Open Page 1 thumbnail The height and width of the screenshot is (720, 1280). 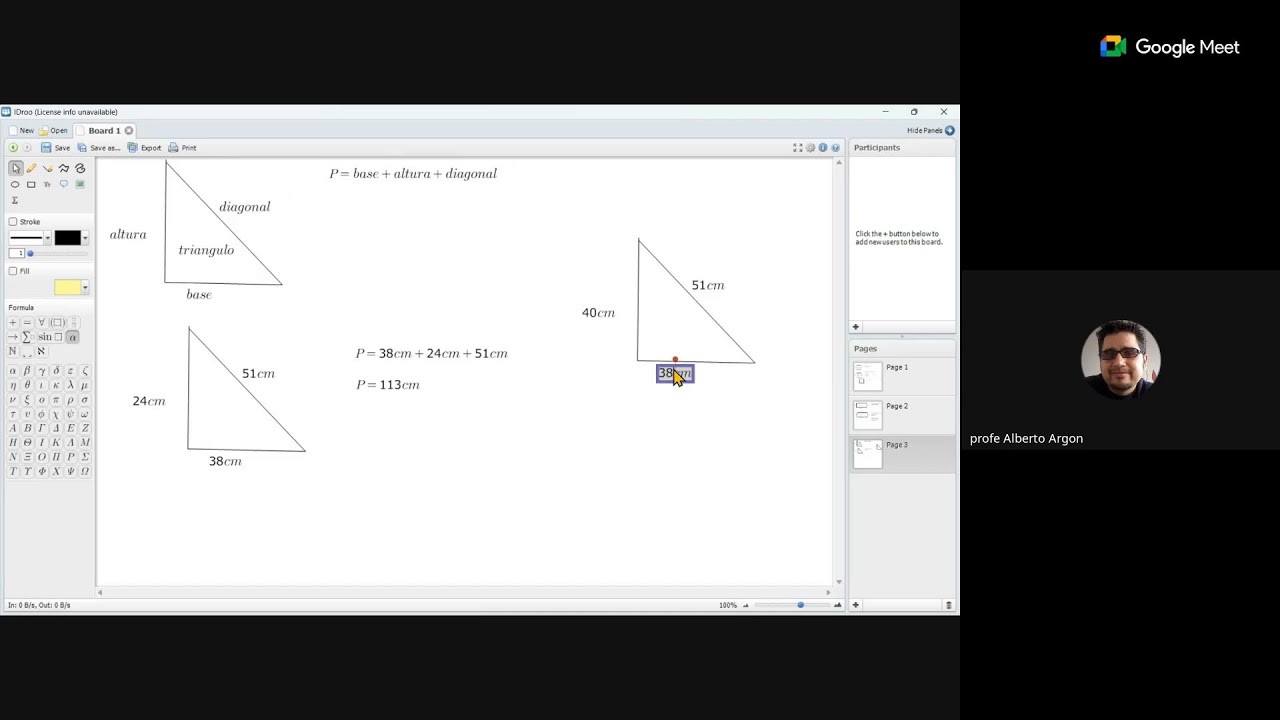coord(867,376)
